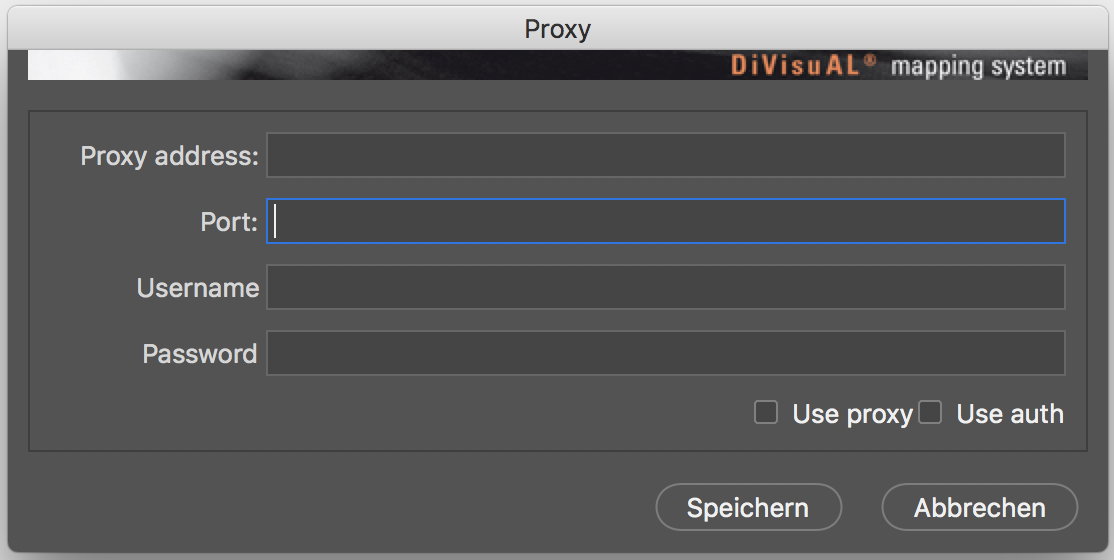Screen dimensions: 1114x560
Task: Click the "Port:" label text
Action: coord(229,222)
